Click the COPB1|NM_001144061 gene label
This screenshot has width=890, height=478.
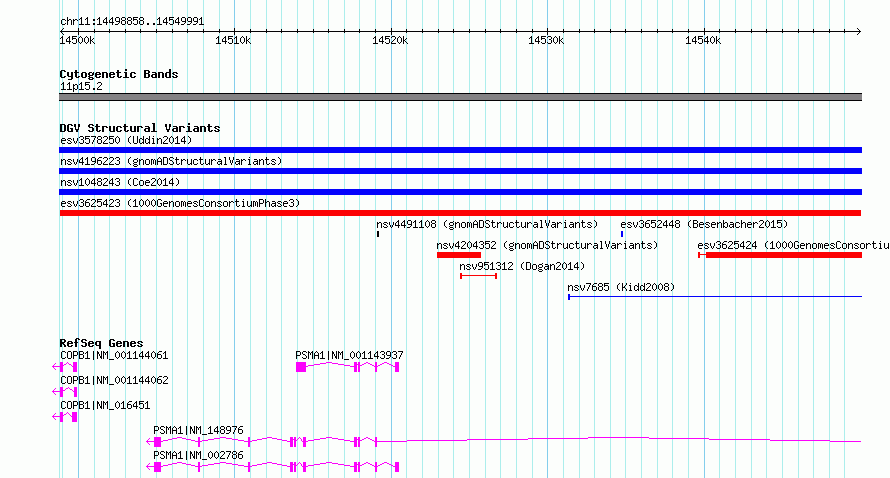pyautogui.click(x=114, y=355)
